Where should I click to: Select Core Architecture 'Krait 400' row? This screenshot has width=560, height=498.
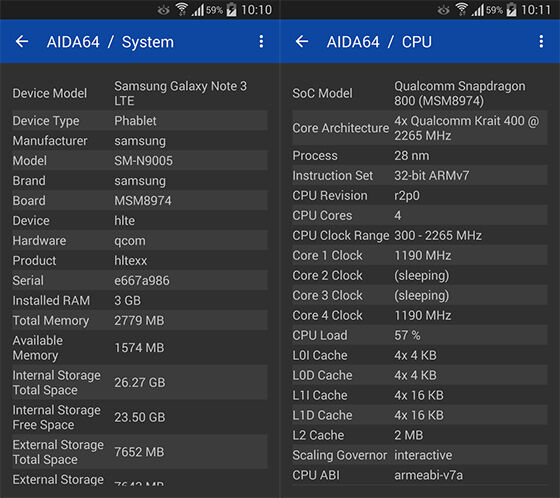coord(420,128)
